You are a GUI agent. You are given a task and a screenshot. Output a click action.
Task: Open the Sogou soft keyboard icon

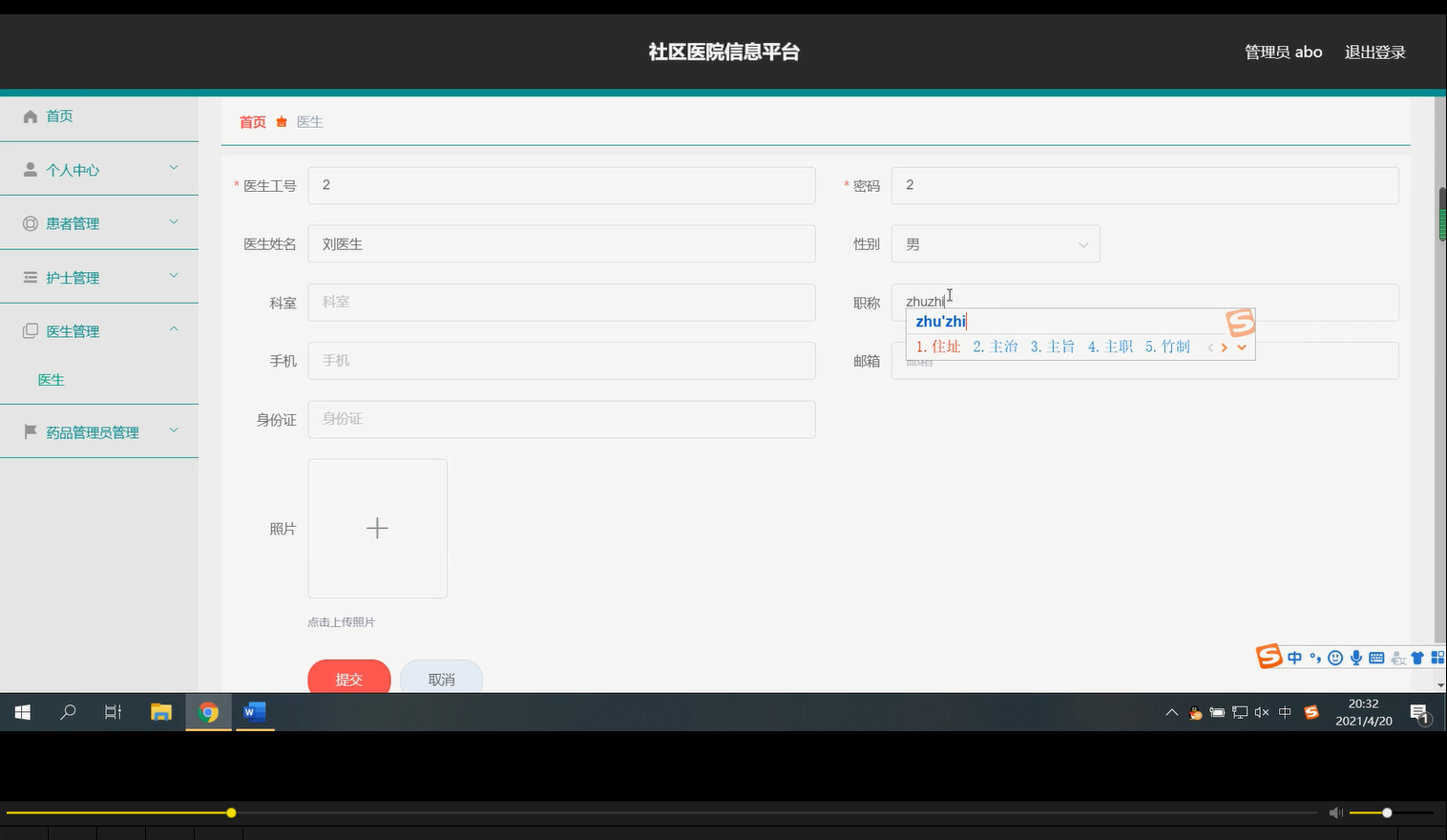tap(1376, 658)
